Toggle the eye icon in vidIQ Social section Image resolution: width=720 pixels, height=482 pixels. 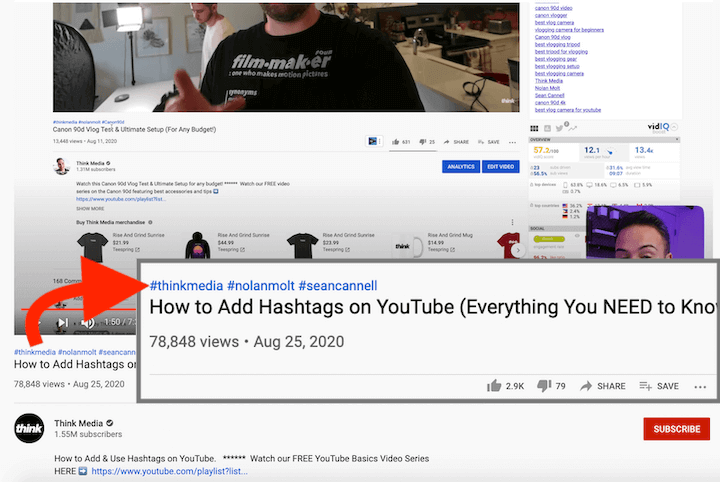577,235
